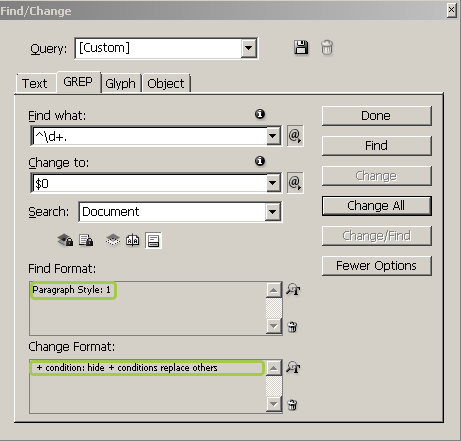Open special characters menu for Change to
This screenshot has width=461, height=441.
pos(295,183)
